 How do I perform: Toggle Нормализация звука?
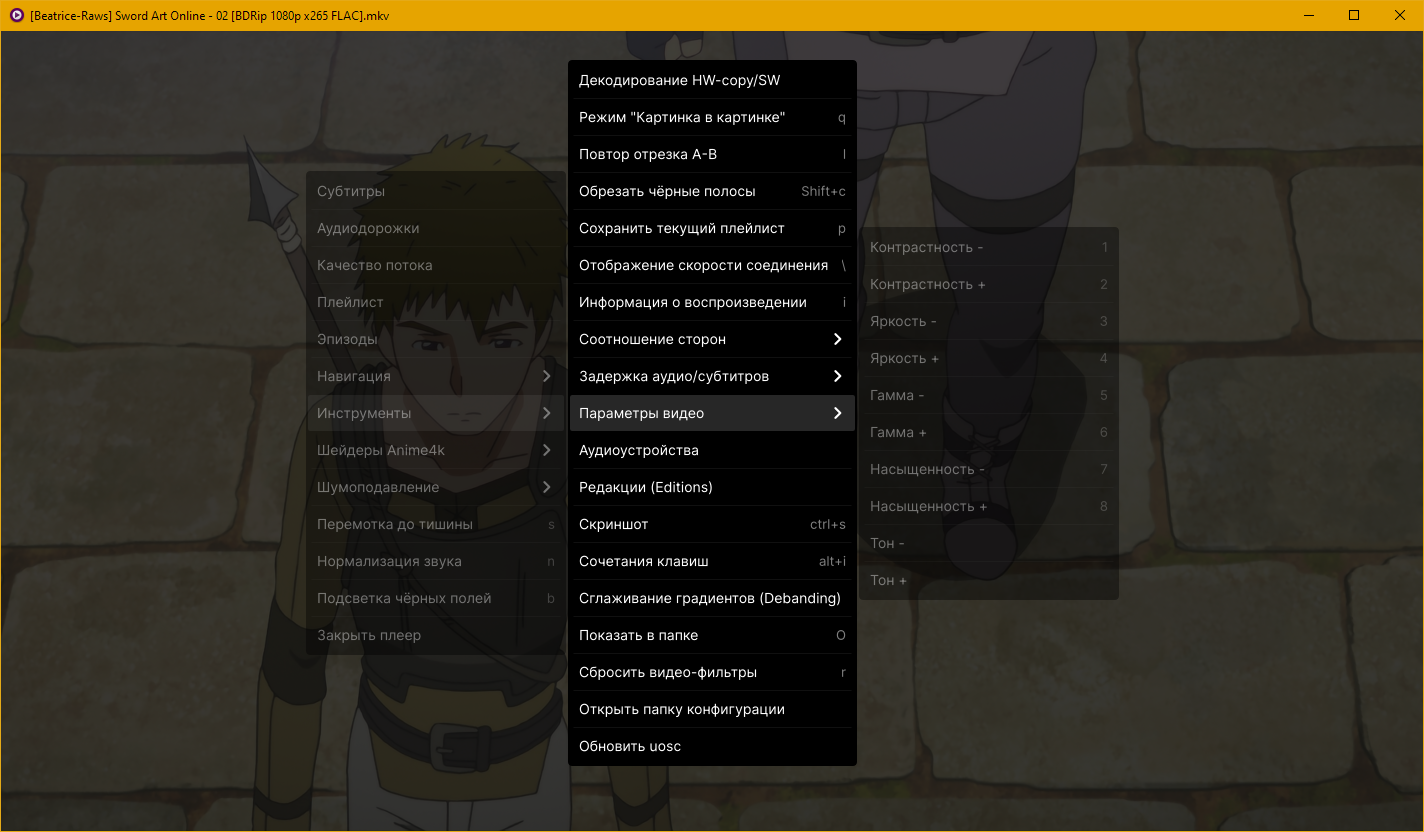point(436,561)
